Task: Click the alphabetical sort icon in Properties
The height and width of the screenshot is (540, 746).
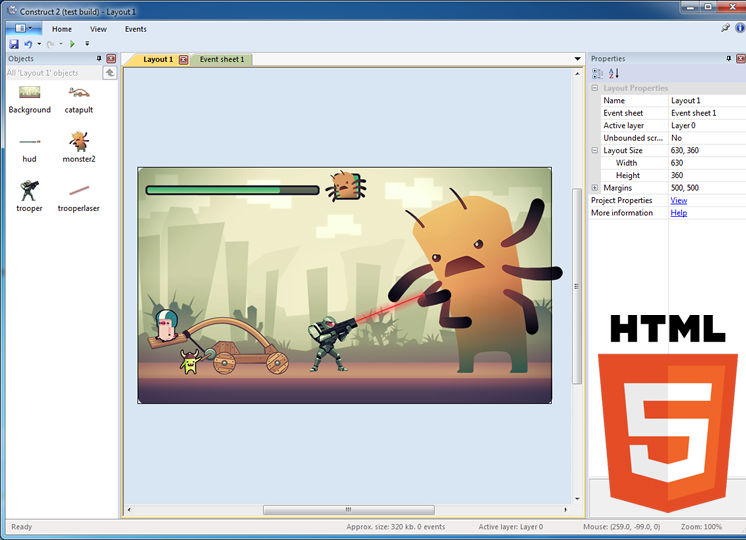Action: point(614,73)
